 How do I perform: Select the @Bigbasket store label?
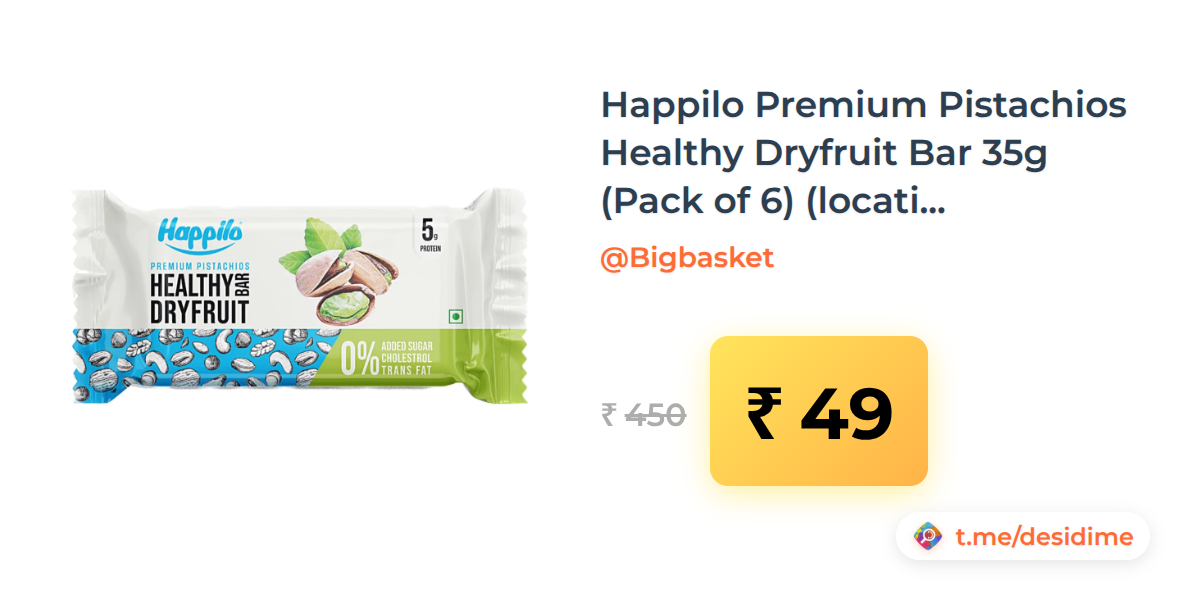[x=687, y=258]
